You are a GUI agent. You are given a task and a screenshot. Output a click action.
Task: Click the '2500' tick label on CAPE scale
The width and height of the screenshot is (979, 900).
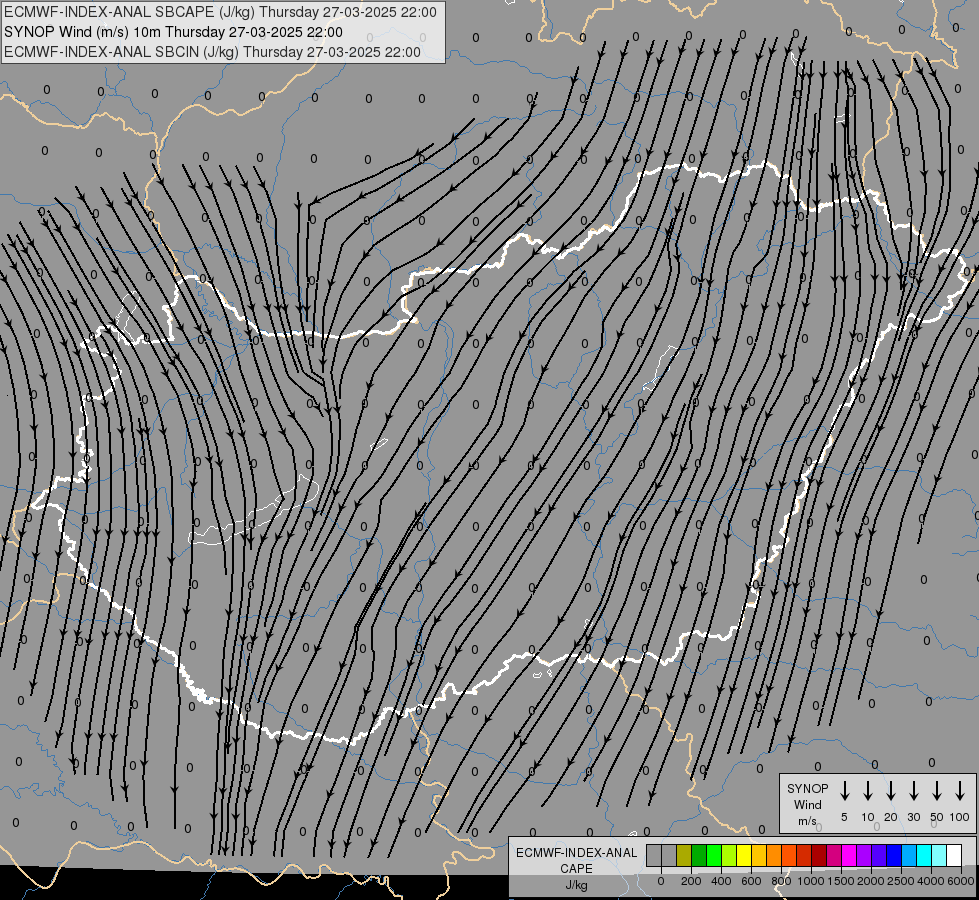[900, 881]
